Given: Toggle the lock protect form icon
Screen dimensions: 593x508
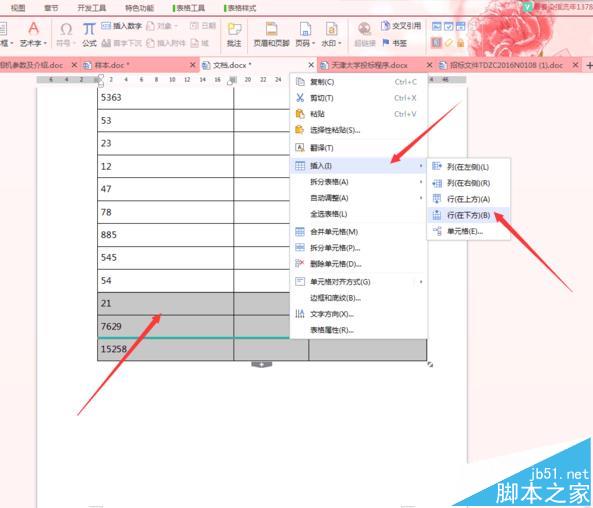Looking at the screenshot, I should (460, 43).
